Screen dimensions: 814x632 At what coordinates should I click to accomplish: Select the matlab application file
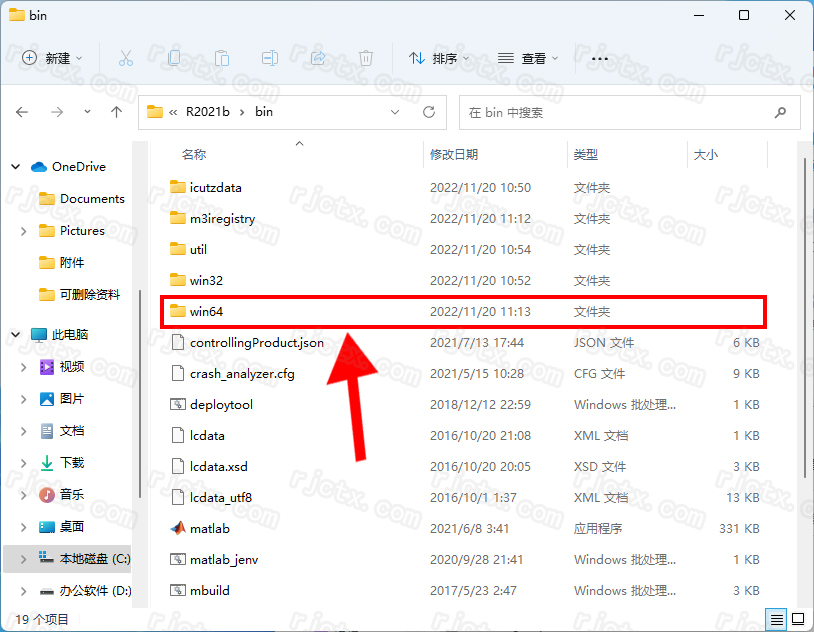click(209, 528)
